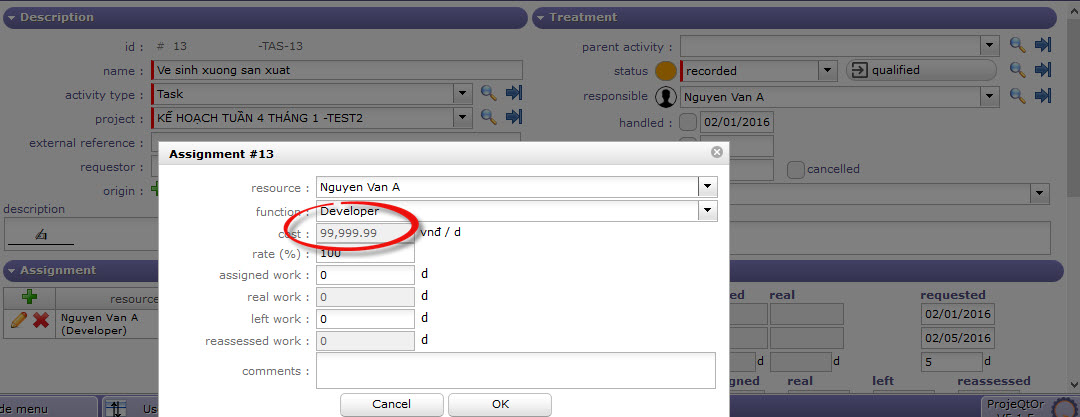Click the name field Ve sinh xuong san xuat

(x=337, y=70)
